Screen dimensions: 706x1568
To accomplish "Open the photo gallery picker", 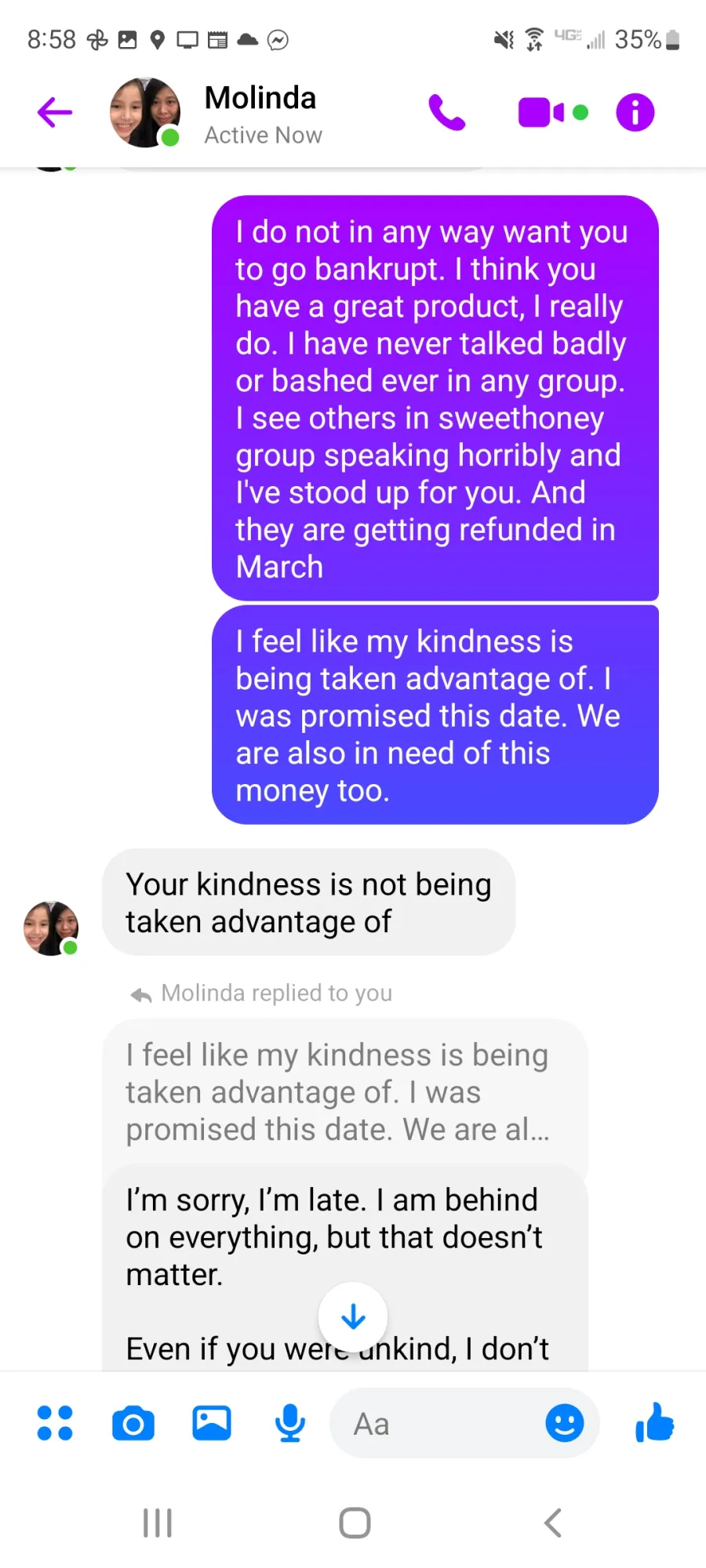I will [212, 1423].
